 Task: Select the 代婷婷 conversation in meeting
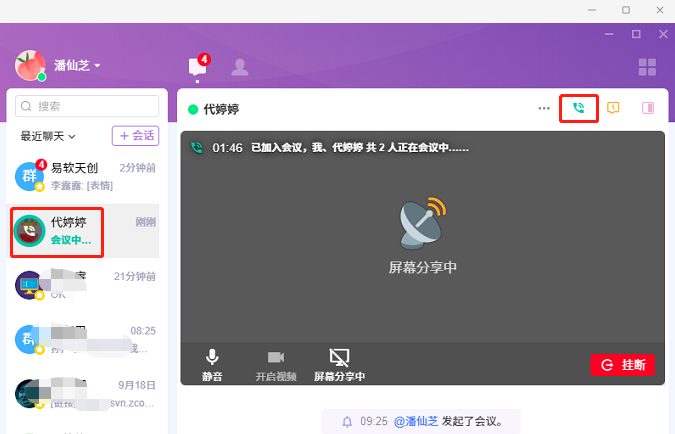[x=86, y=231]
